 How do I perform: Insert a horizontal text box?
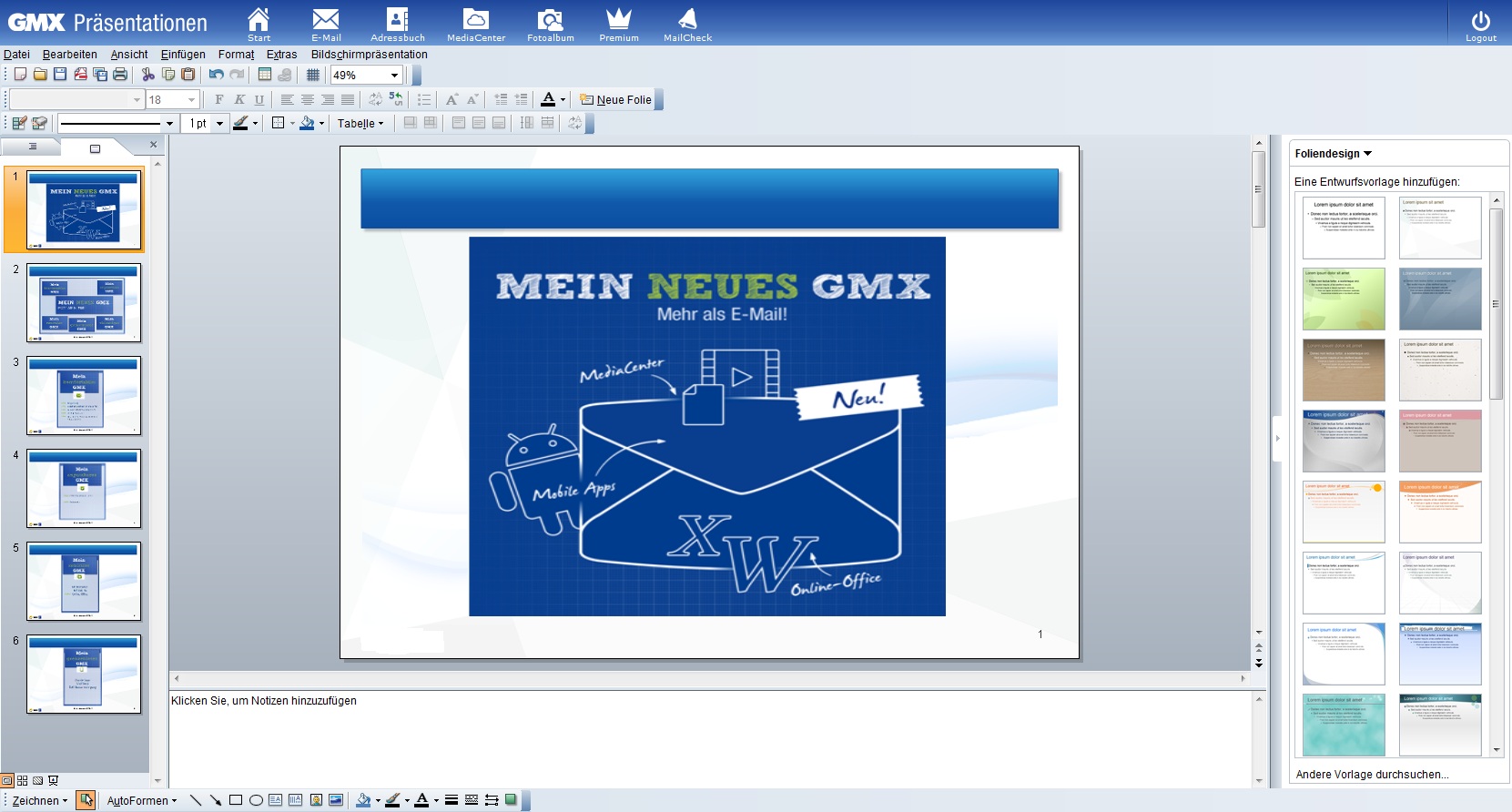[276, 800]
